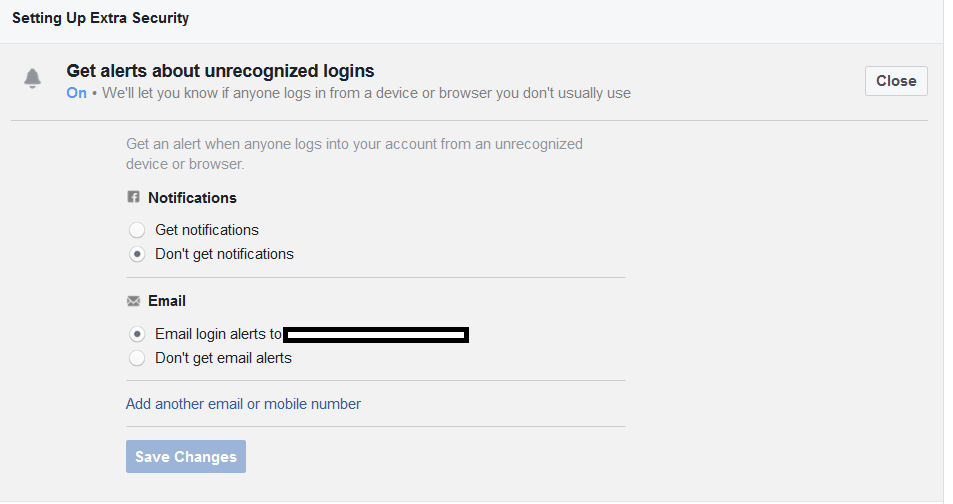Save Changes to login alert settings
Image resolution: width=953 pixels, height=504 pixels.
186,457
